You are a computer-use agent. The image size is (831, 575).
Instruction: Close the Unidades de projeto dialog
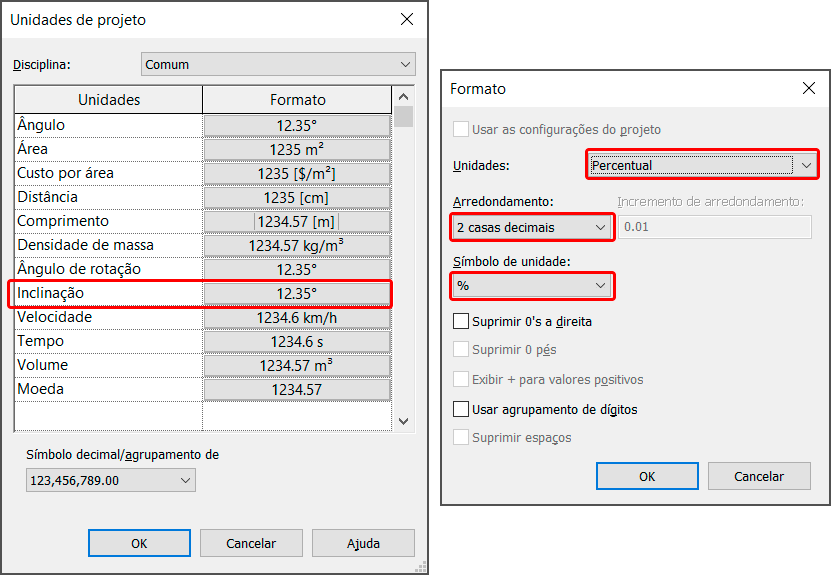coord(406,19)
